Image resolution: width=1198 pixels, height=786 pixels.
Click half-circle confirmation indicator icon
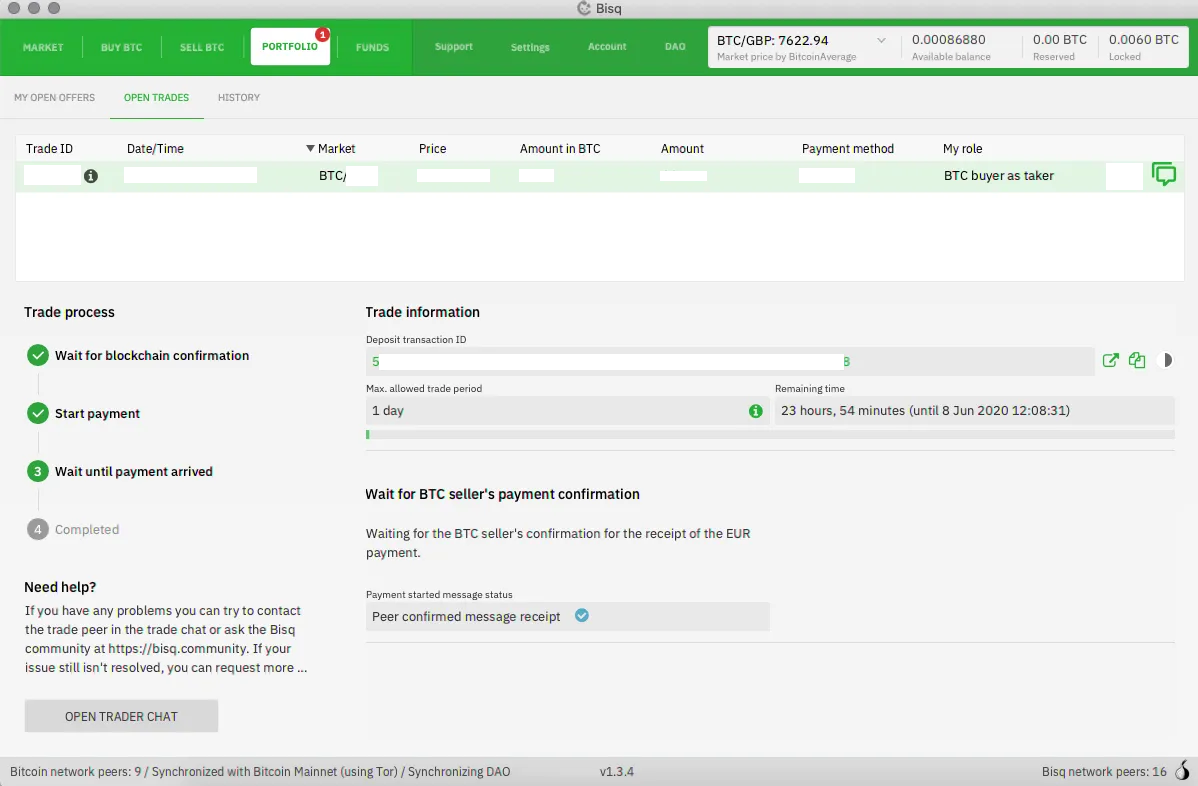coord(1164,361)
